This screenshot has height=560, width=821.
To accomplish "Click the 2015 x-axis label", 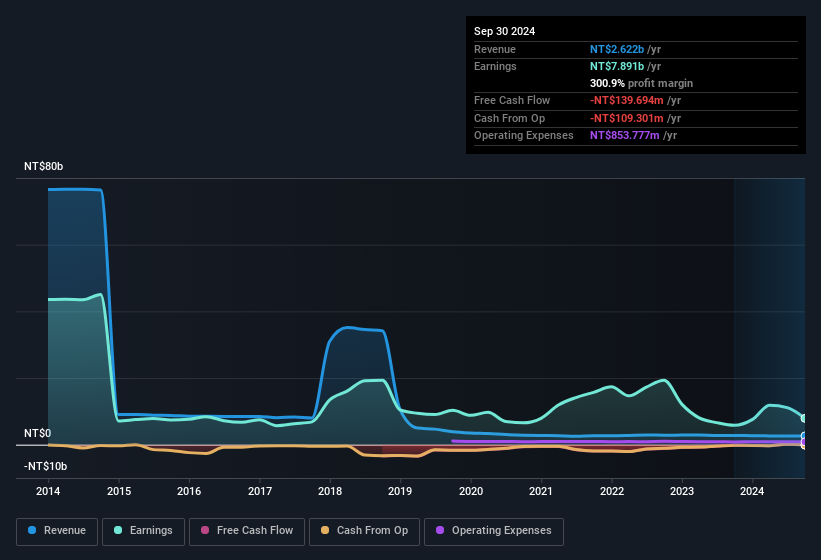I will (119, 491).
